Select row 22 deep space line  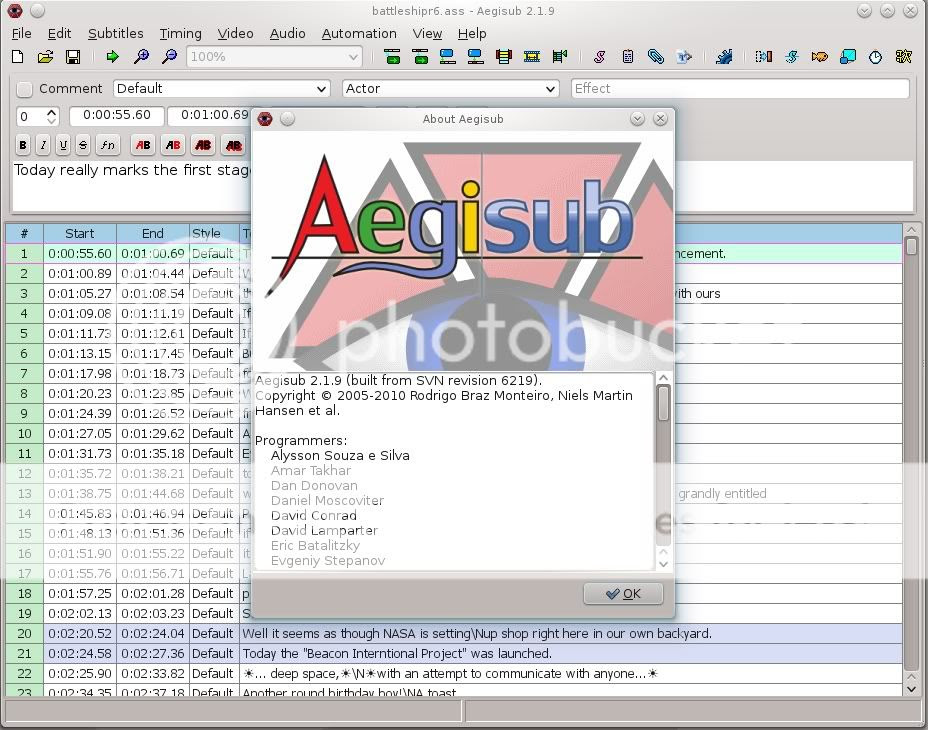pyautogui.click(x=454, y=674)
